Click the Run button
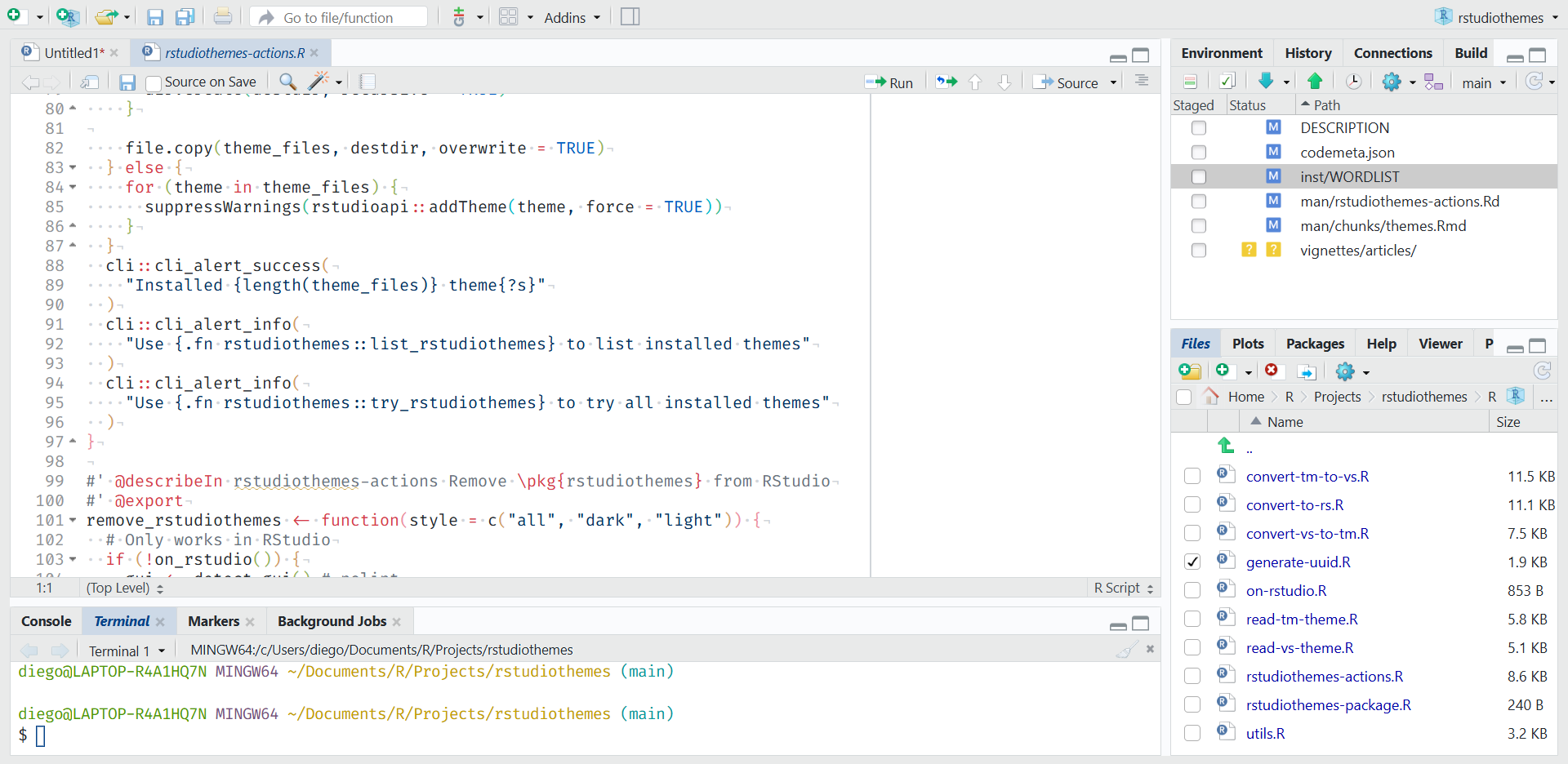Image resolution: width=1568 pixels, height=764 pixels. (x=890, y=82)
